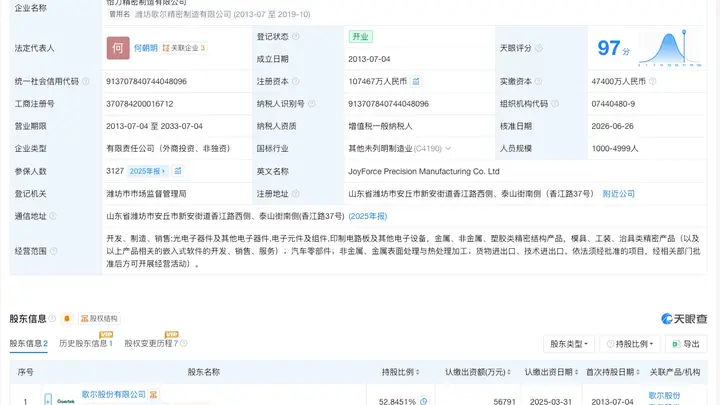Sort table by 持股比例 column header
The height and width of the screenshot is (405, 720).
pyautogui.click(x=400, y=372)
